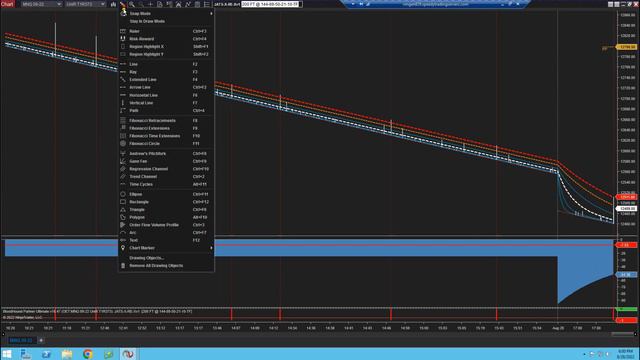Open the Strategies zigzag toolbar icon

[188, 4]
